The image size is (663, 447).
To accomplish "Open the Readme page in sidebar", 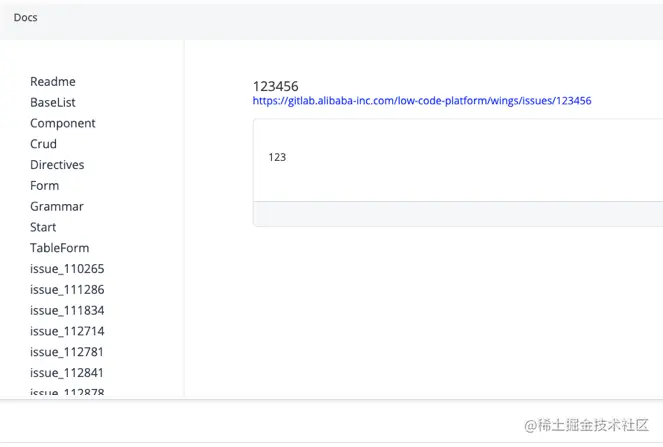I will click(53, 82).
